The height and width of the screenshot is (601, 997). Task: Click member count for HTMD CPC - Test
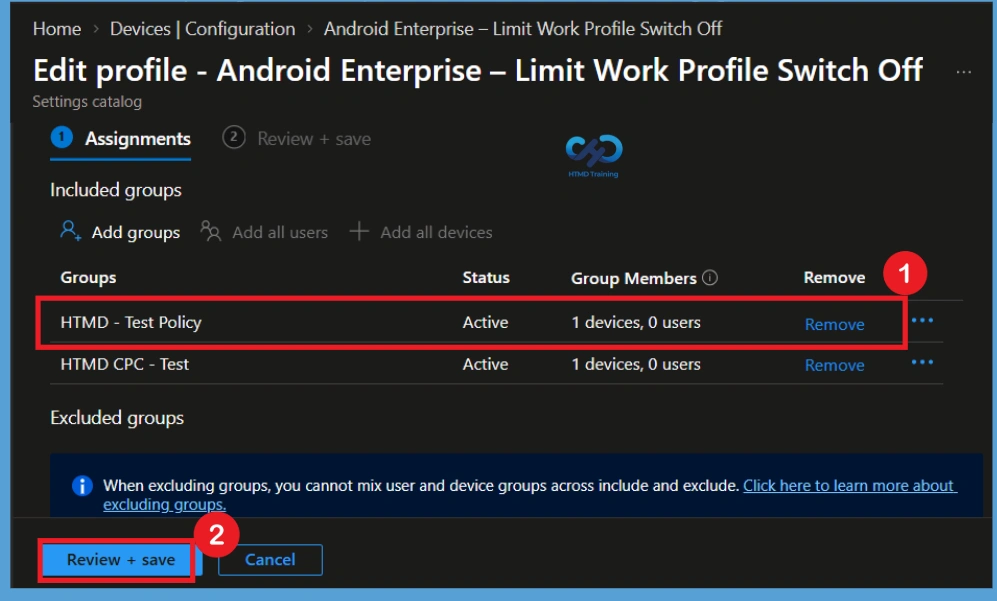[636, 364]
